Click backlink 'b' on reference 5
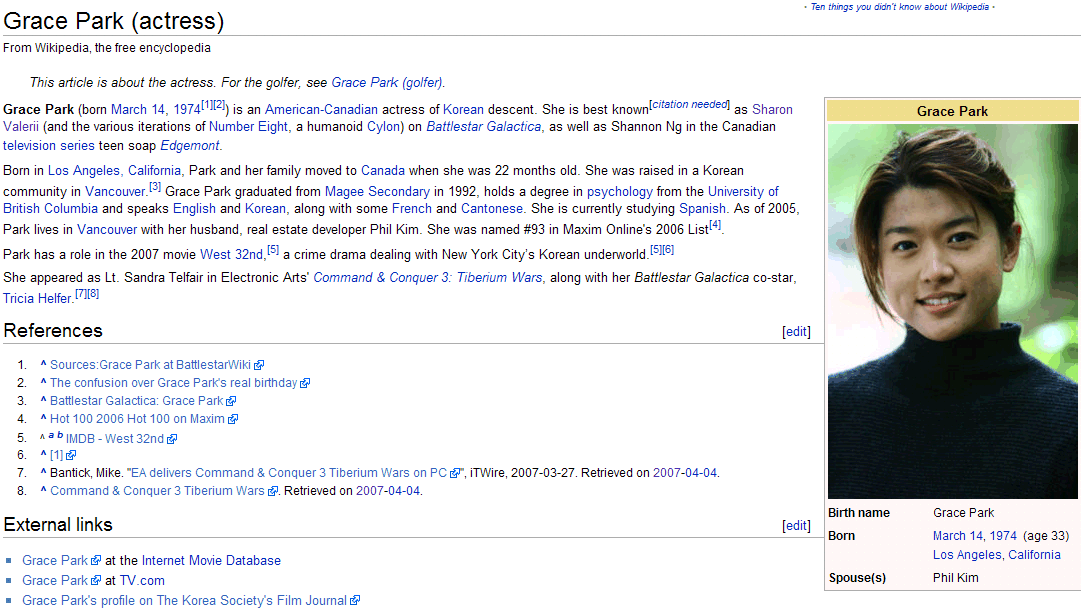The height and width of the screenshot is (609, 1081). pos(60,435)
